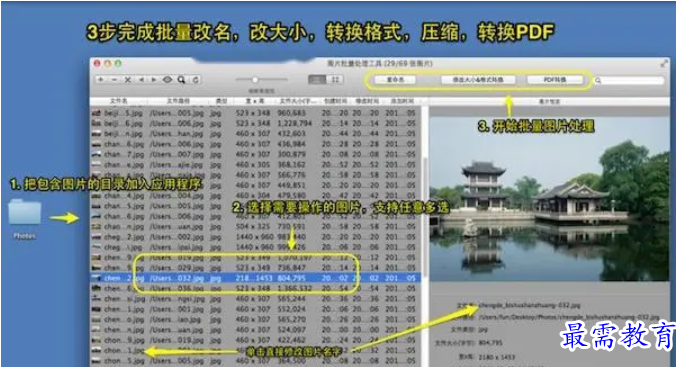Click the X clear-list toolbar icon
This screenshot has width=684, height=367.
coord(128,80)
